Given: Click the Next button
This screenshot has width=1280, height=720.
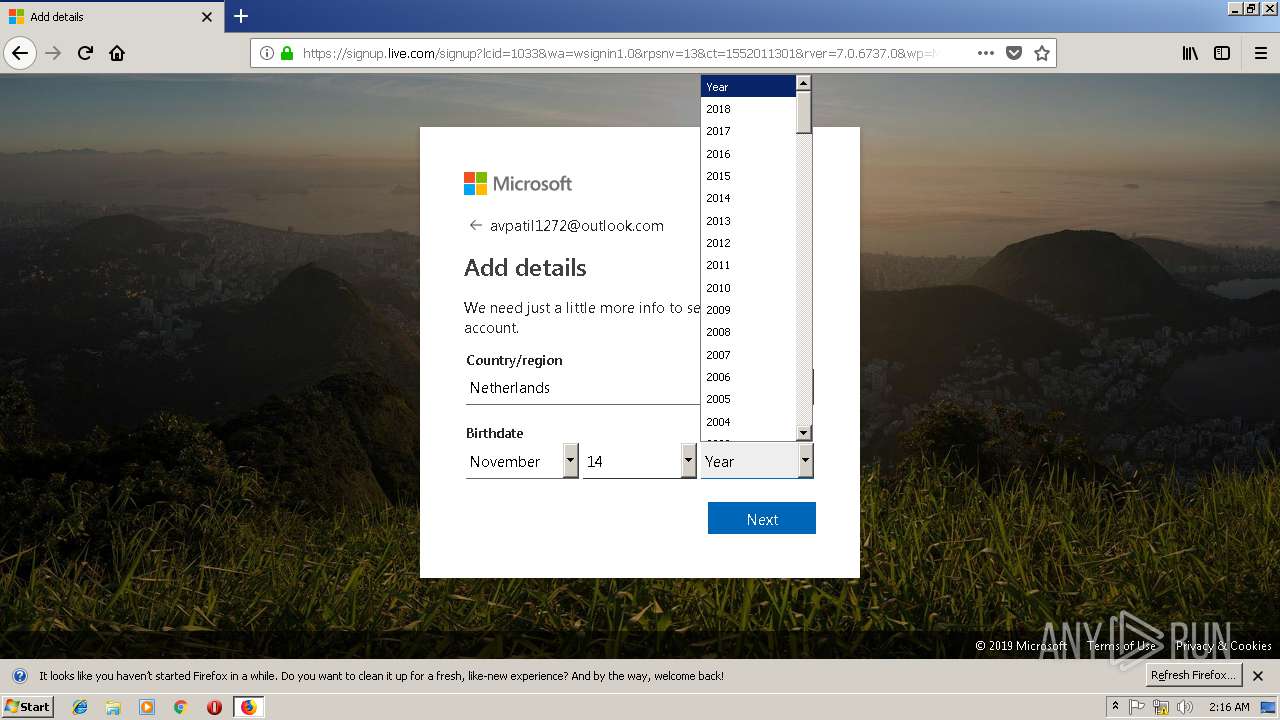Looking at the screenshot, I should pos(762,518).
